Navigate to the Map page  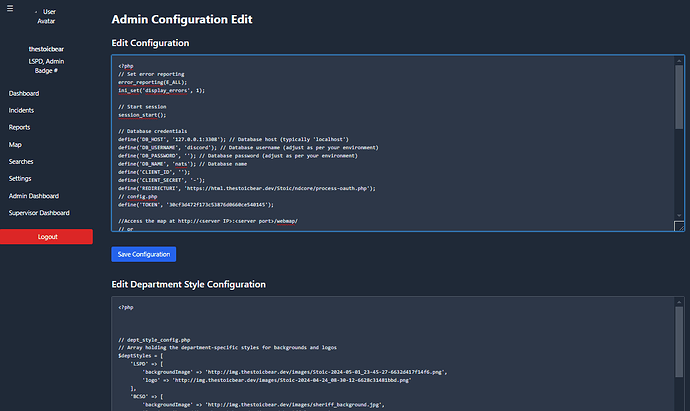[15, 144]
